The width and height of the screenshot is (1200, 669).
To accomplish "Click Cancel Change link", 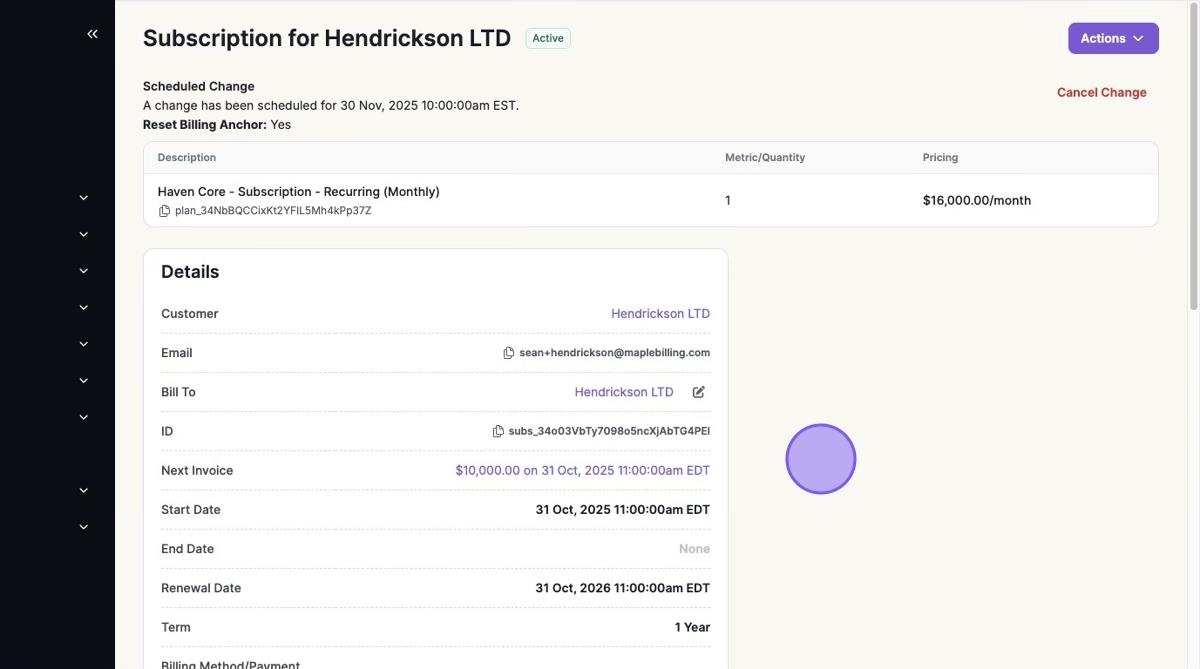I will click(1101, 92).
